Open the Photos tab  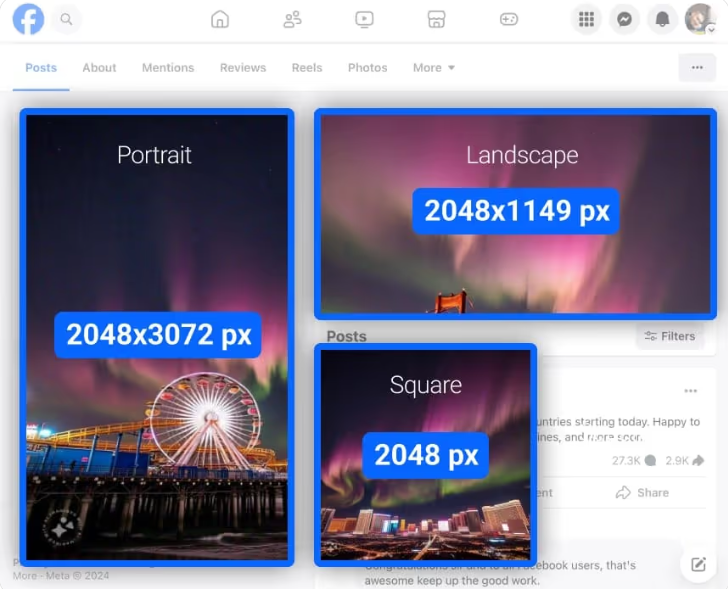[x=367, y=68]
